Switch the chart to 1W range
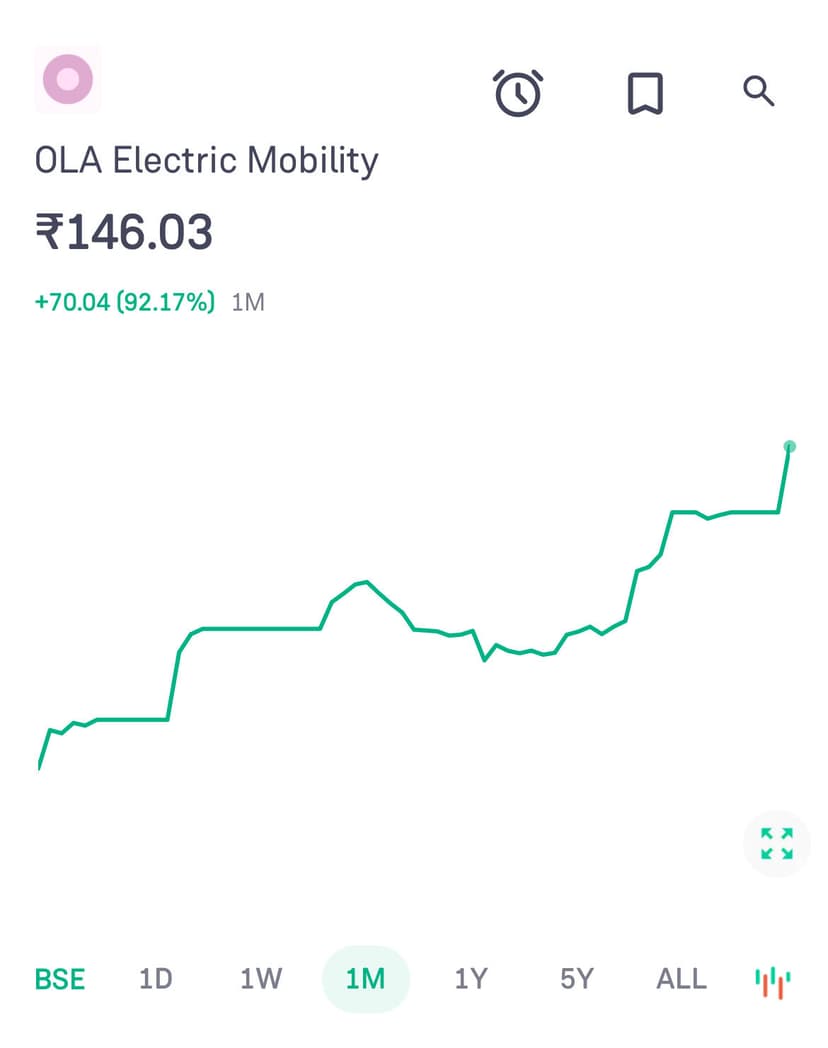 click(x=261, y=979)
